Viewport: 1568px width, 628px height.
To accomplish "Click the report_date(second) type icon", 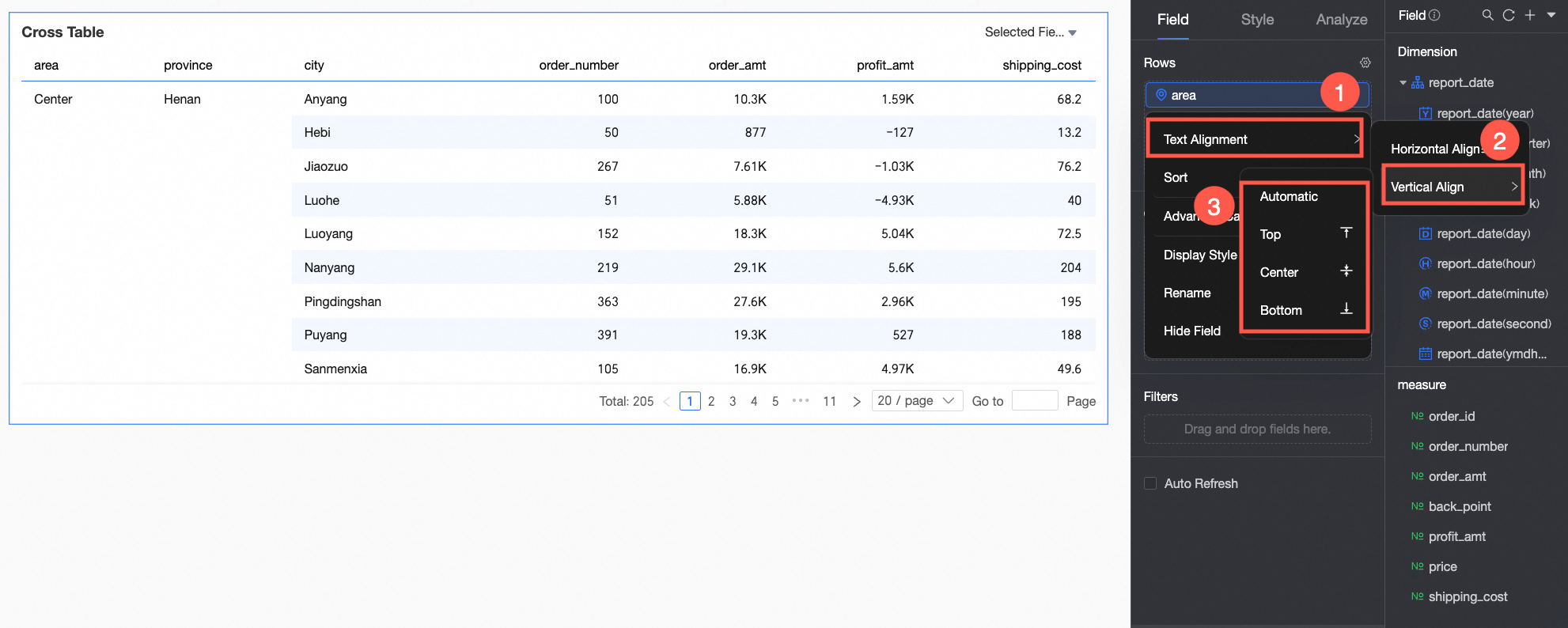I will pyautogui.click(x=1426, y=323).
